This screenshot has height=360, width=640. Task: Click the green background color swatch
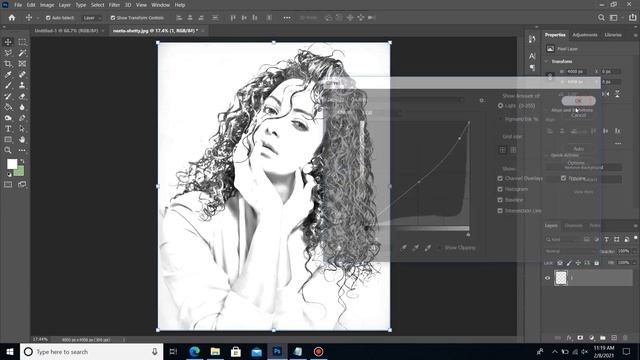[20, 172]
